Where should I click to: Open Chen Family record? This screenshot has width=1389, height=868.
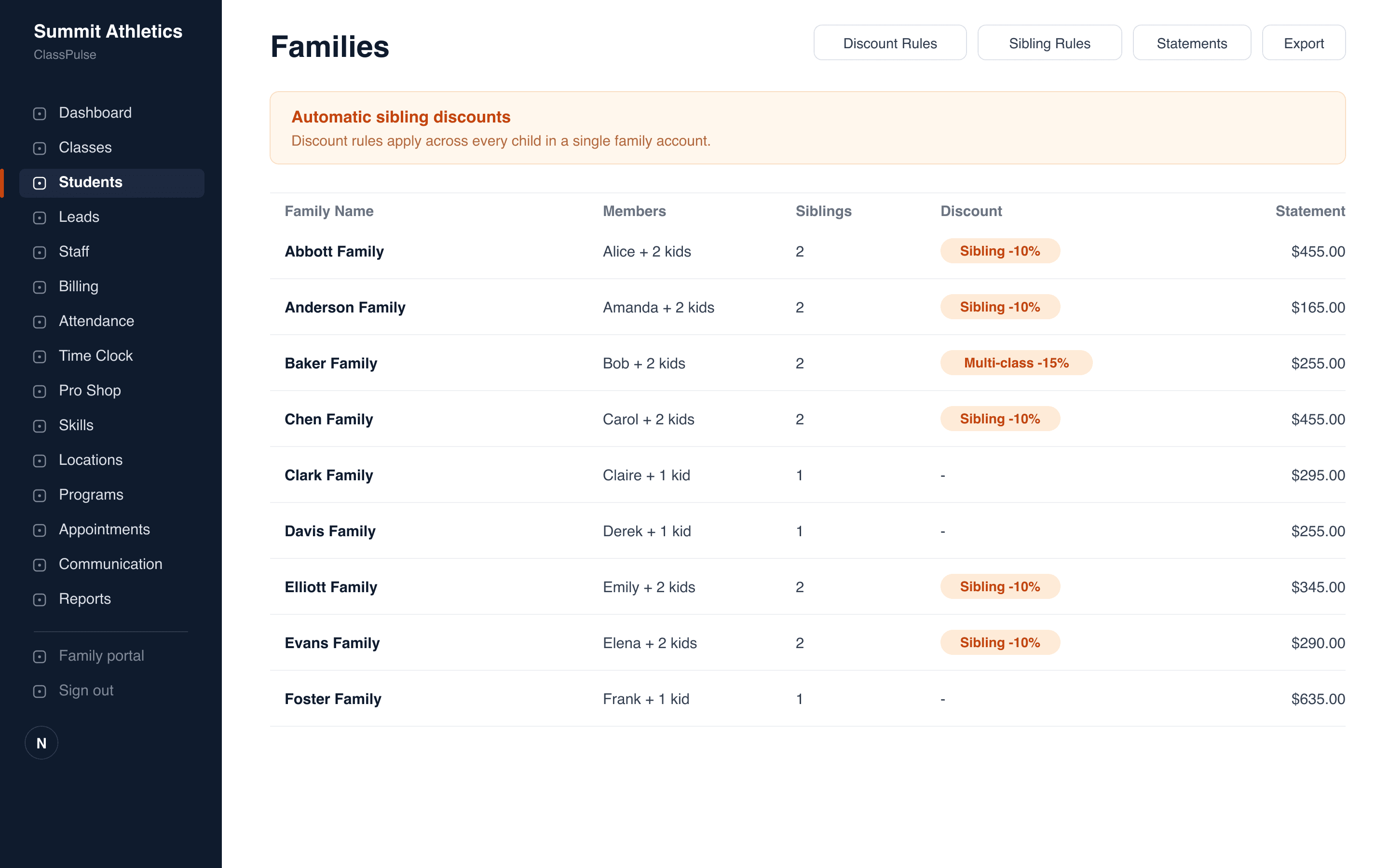coord(807,419)
